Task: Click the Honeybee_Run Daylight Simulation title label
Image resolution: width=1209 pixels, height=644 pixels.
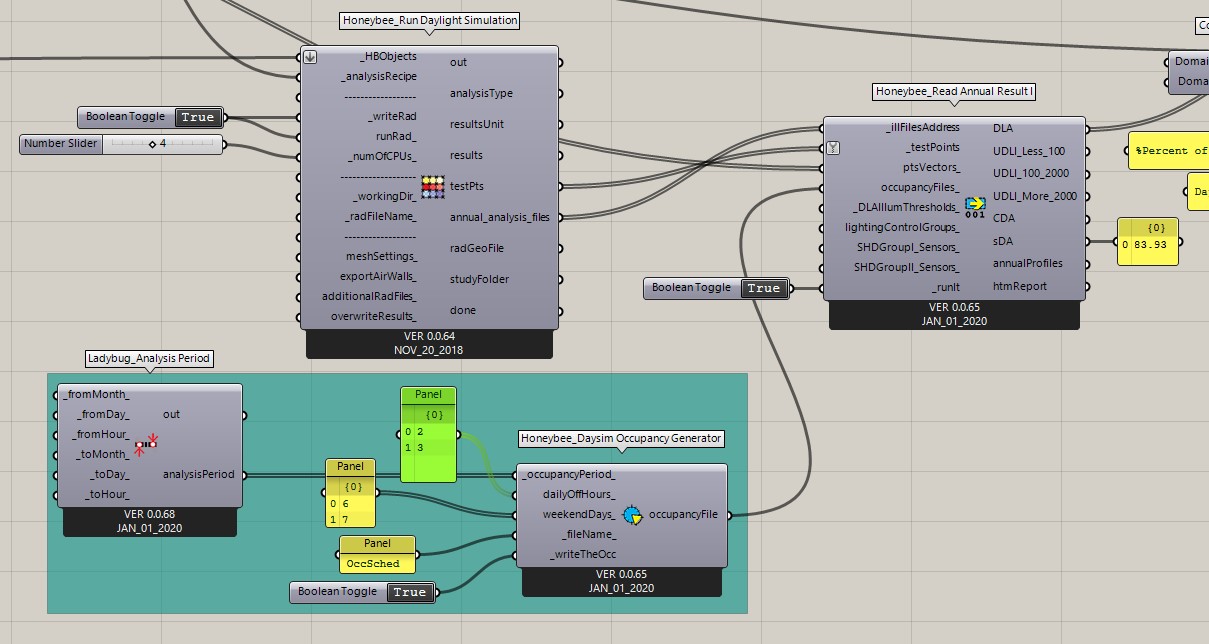Action: pyautogui.click(x=430, y=20)
